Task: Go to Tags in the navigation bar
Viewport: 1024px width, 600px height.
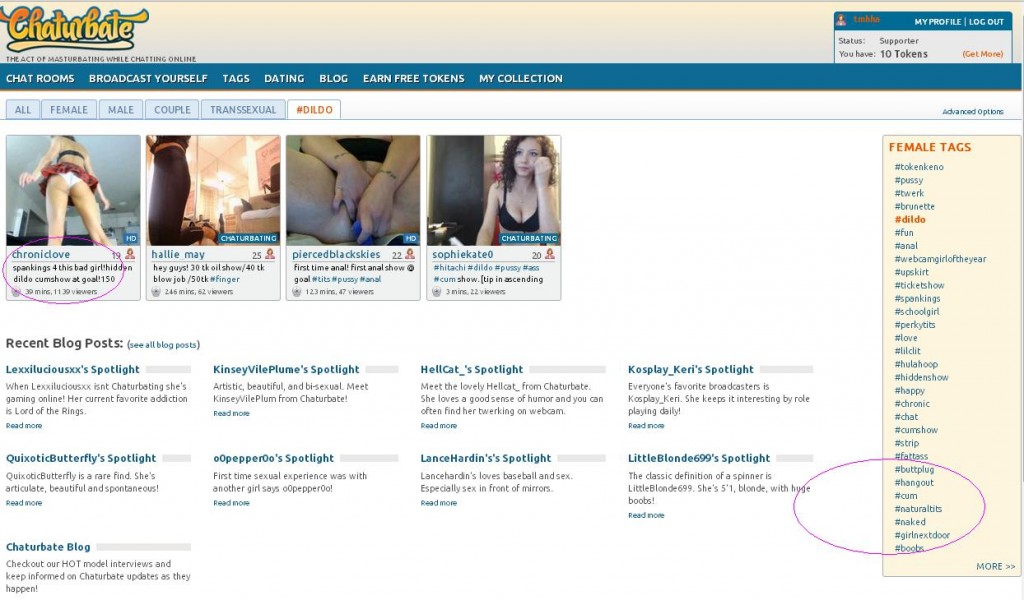Action: pos(236,78)
